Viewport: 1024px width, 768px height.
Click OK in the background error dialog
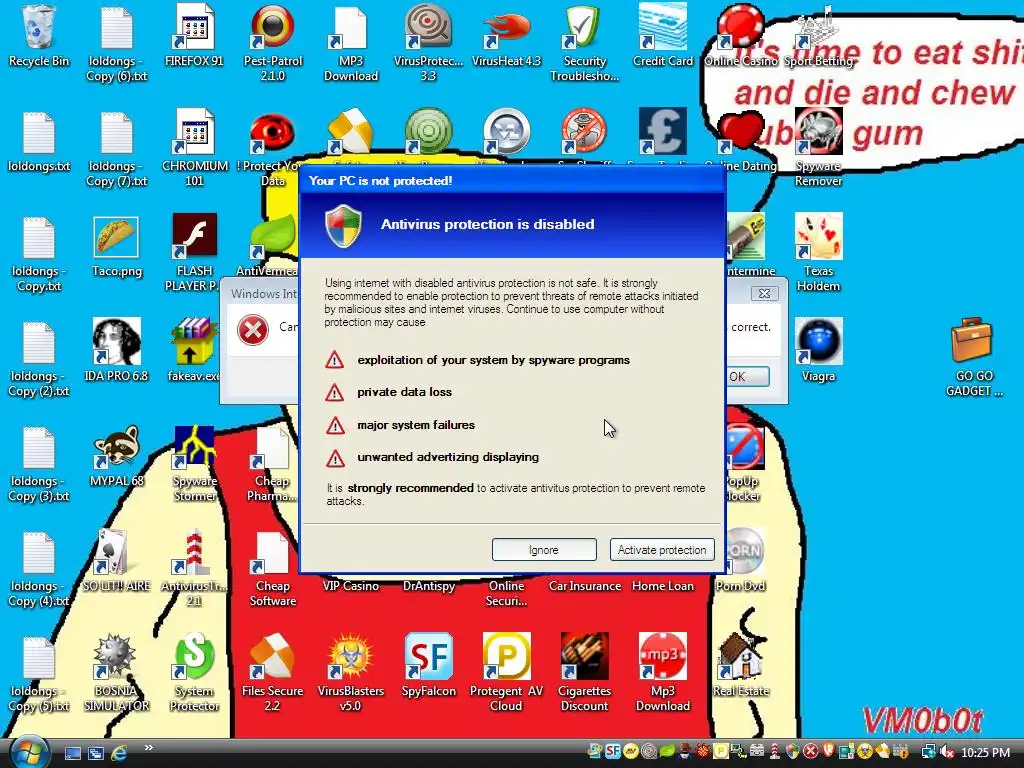point(746,377)
